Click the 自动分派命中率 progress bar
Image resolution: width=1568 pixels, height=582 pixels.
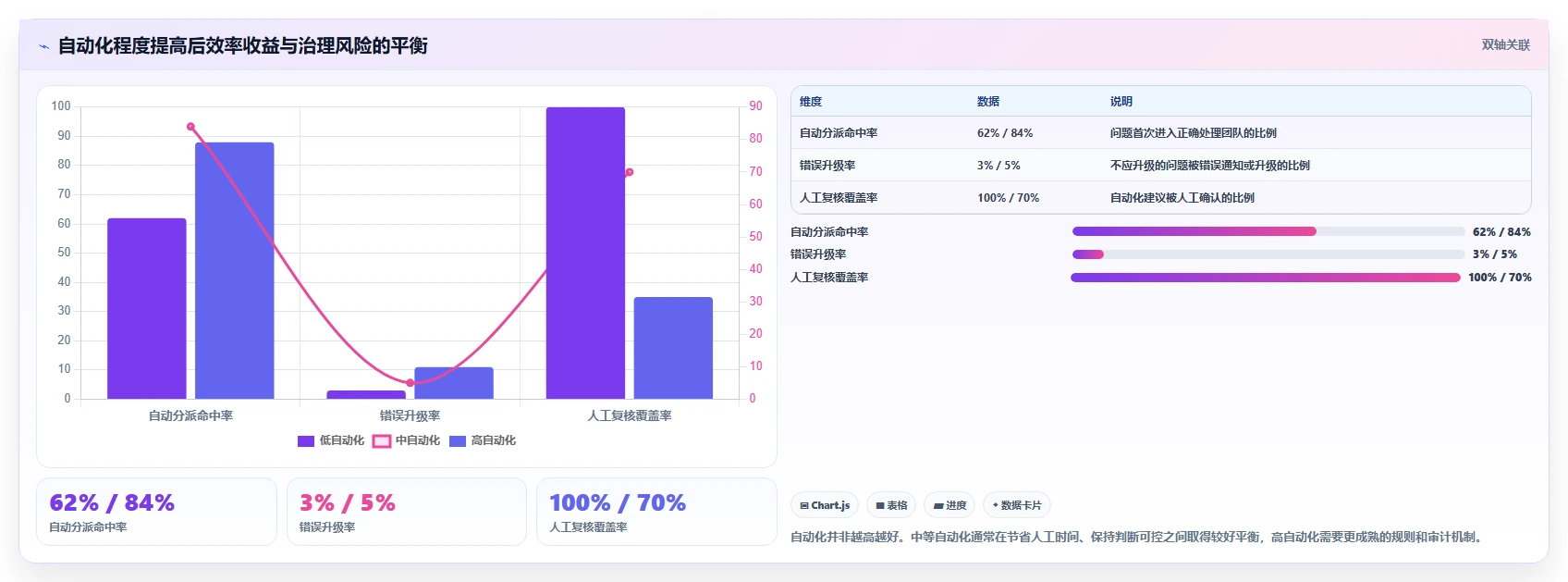[x=1268, y=231]
